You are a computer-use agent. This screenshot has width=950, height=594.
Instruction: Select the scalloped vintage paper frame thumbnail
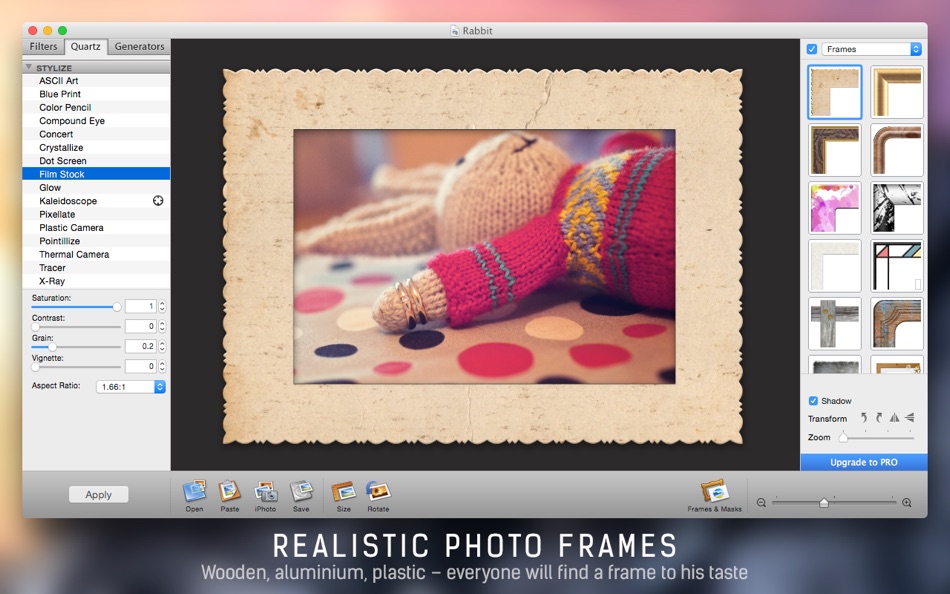pos(835,92)
